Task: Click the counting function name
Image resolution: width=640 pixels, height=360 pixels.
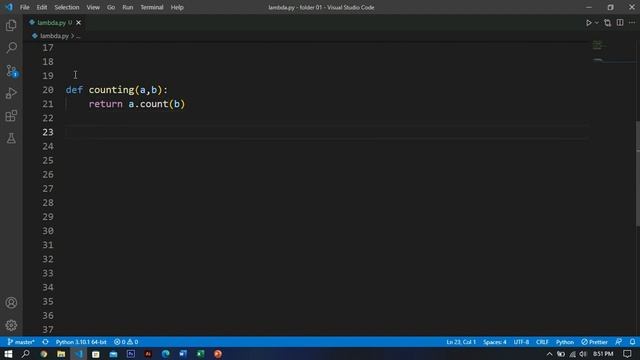Action: pyautogui.click(x=111, y=90)
